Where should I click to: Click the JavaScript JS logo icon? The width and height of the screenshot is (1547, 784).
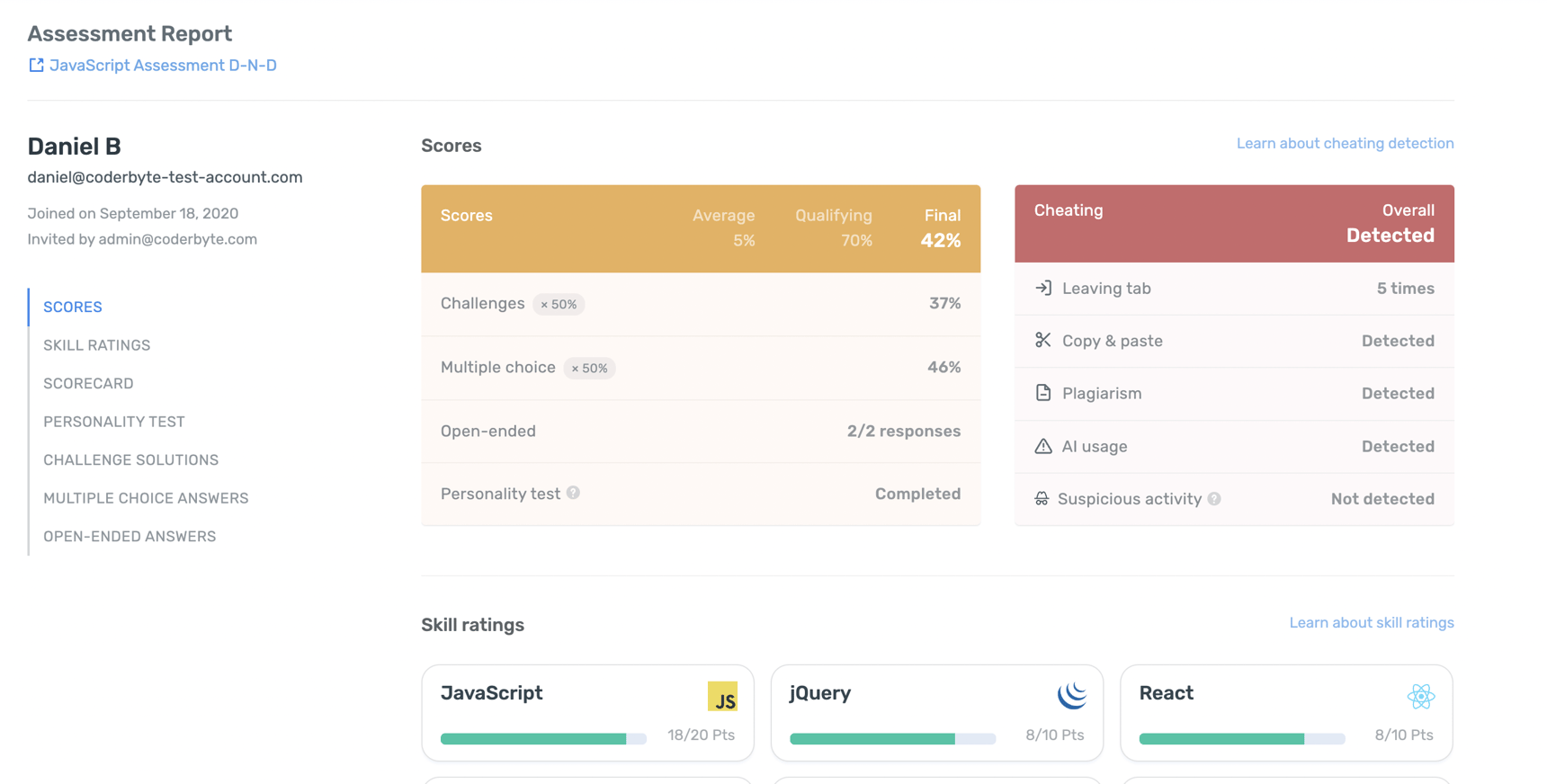tap(721, 697)
